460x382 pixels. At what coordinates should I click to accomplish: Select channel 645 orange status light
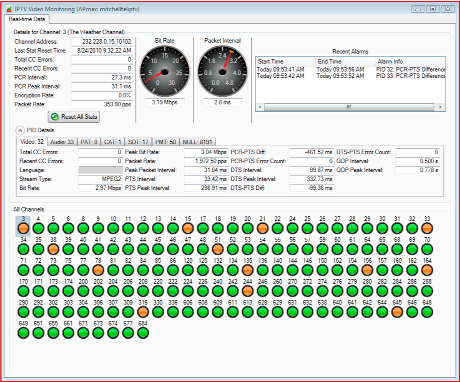tap(397, 312)
